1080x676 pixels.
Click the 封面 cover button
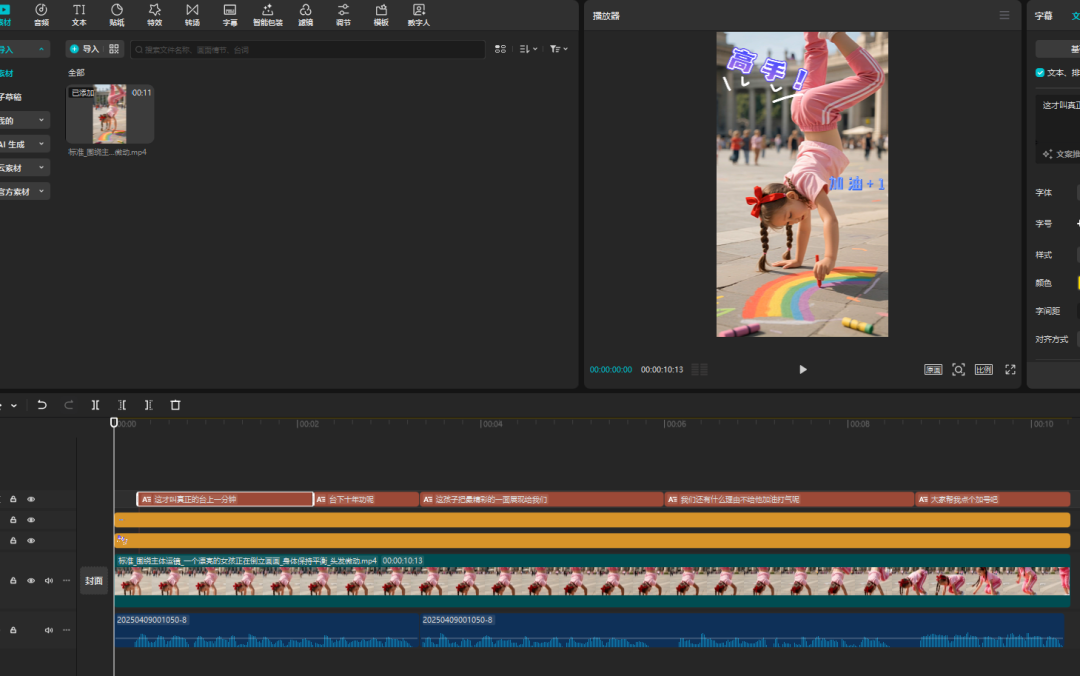93,581
